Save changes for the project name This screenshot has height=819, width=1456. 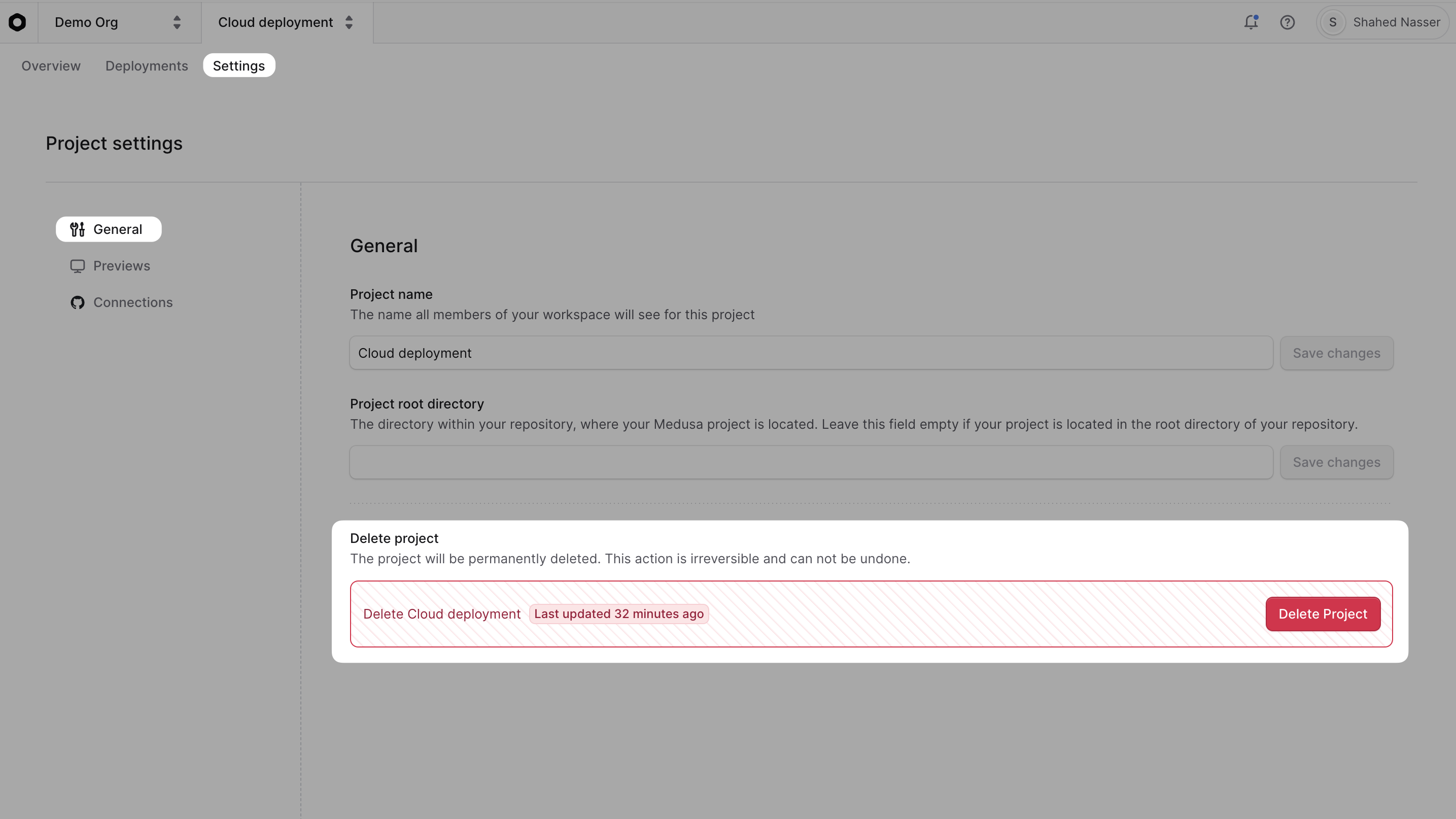click(x=1336, y=353)
